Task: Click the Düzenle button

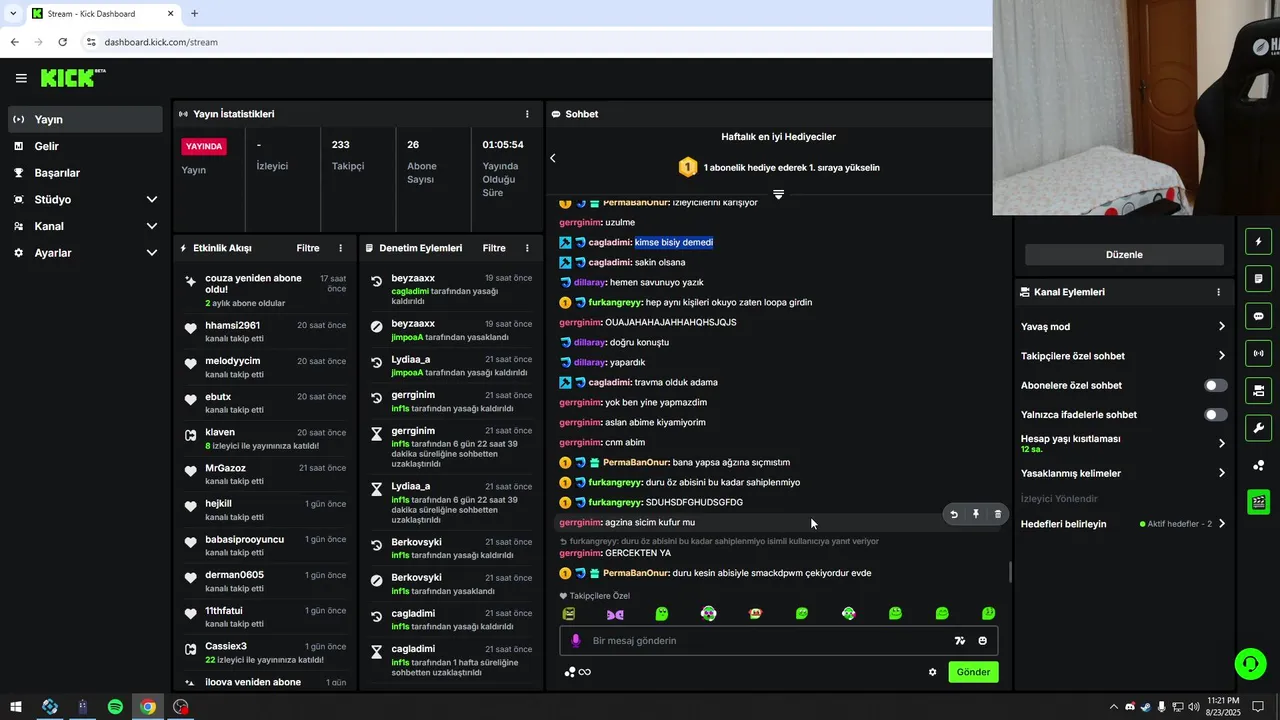Action: [x=1124, y=255]
